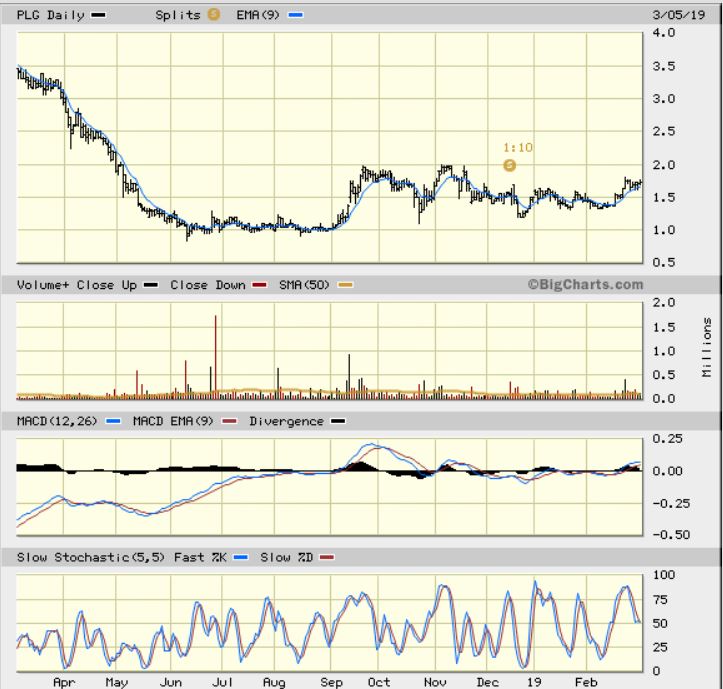The image size is (723, 689).
Task: Click the 'Oct' month axis label
Action: pos(379,682)
